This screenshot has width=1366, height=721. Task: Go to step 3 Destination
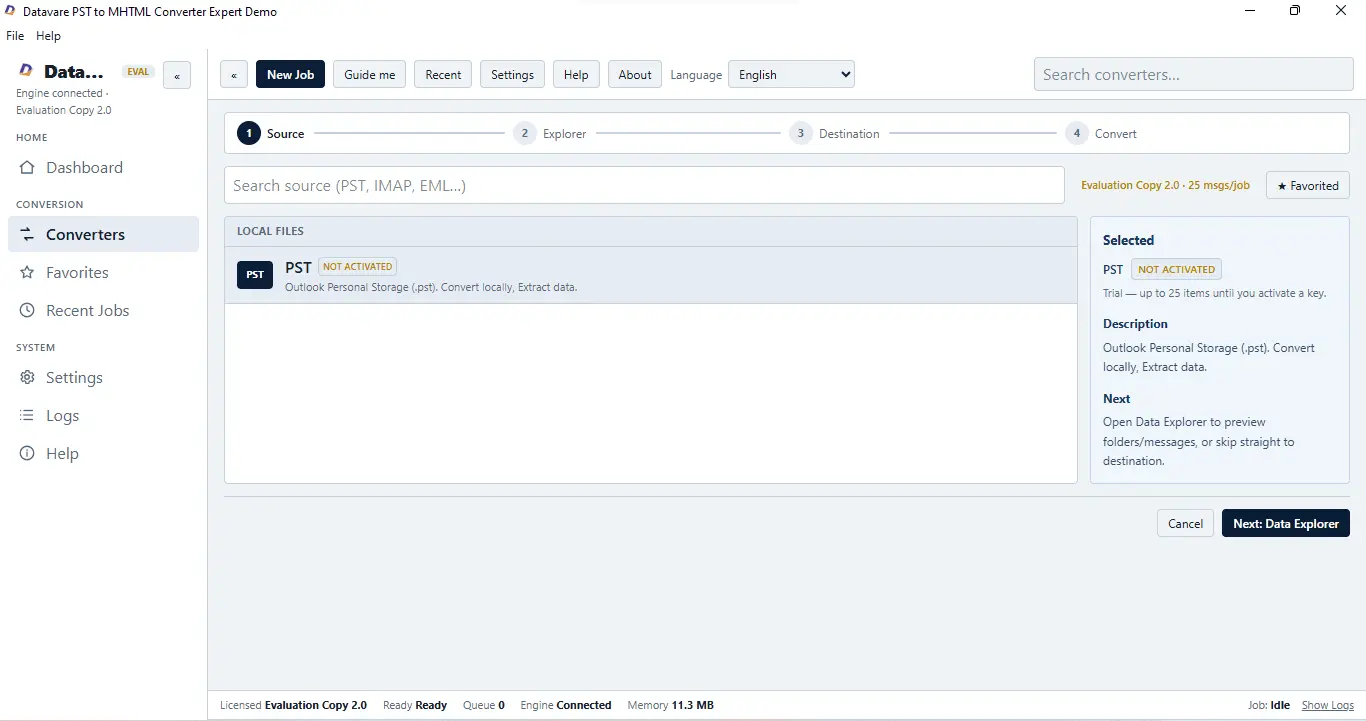click(834, 134)
